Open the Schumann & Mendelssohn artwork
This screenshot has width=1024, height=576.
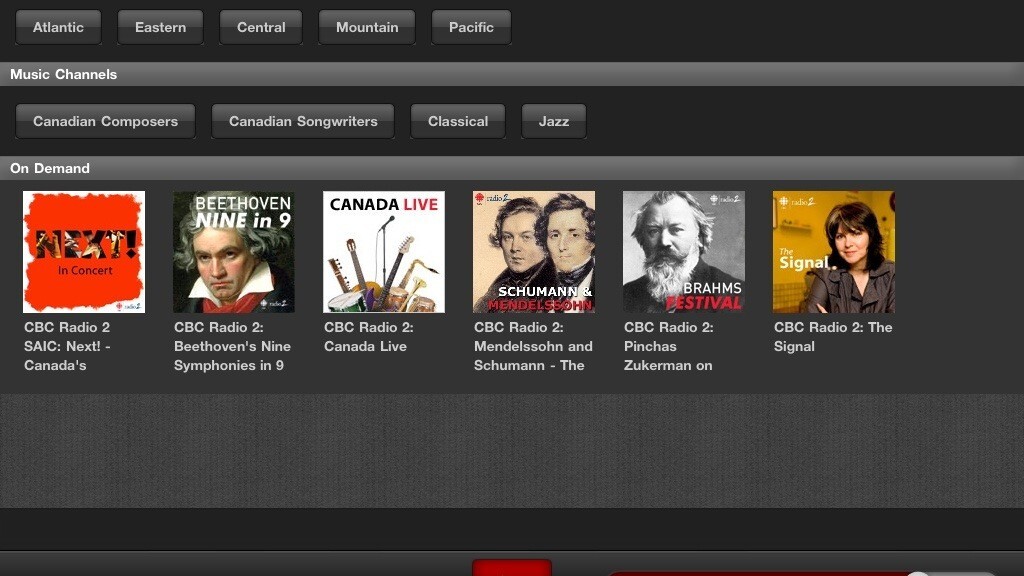coord(534,252)
